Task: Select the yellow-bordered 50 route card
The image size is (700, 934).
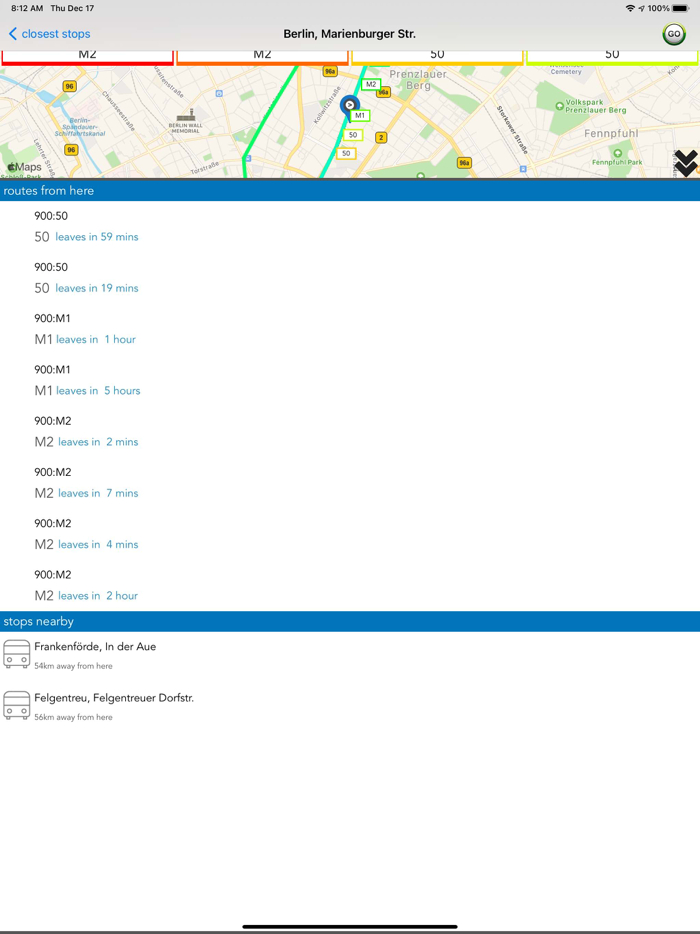Action: click(x=437, y=57)
